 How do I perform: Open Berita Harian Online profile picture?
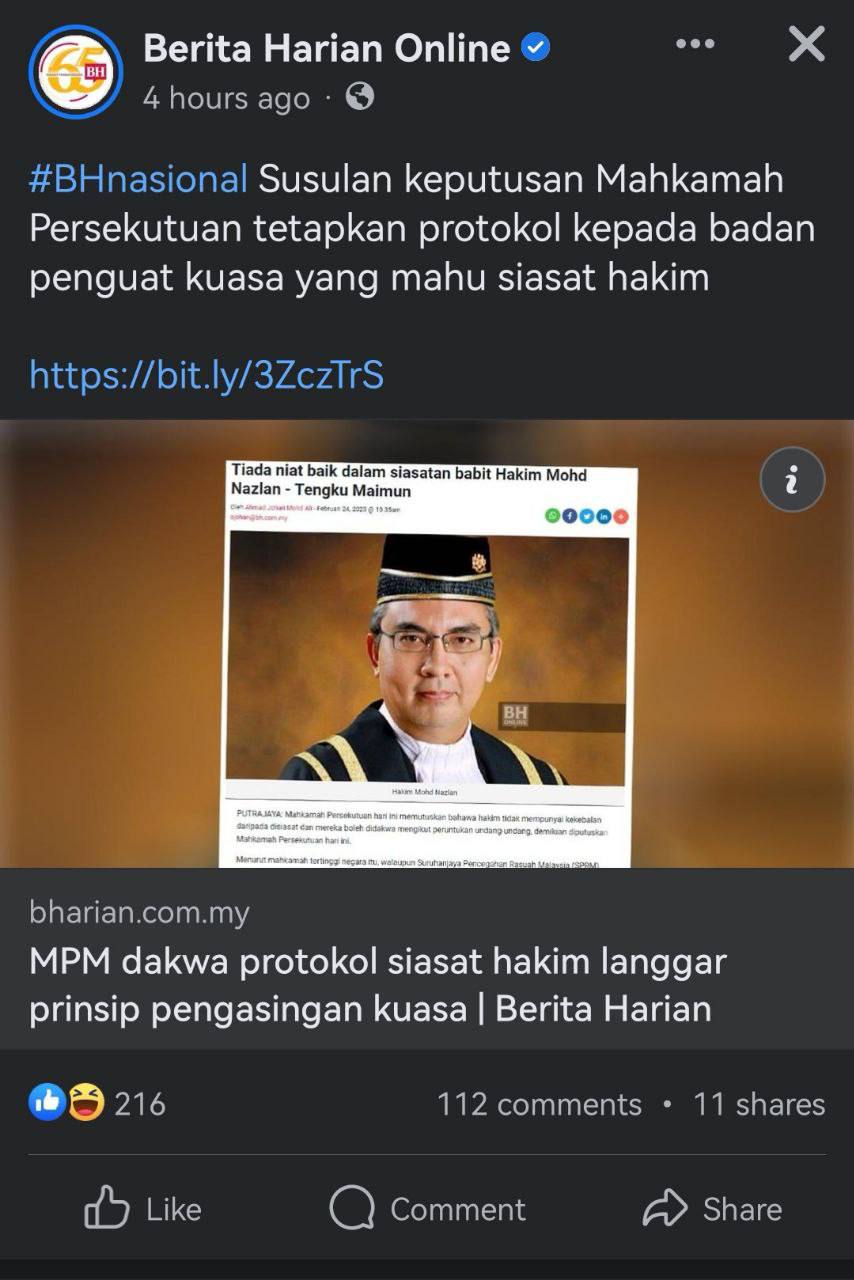pyautogui.click(x=76, y=72)
